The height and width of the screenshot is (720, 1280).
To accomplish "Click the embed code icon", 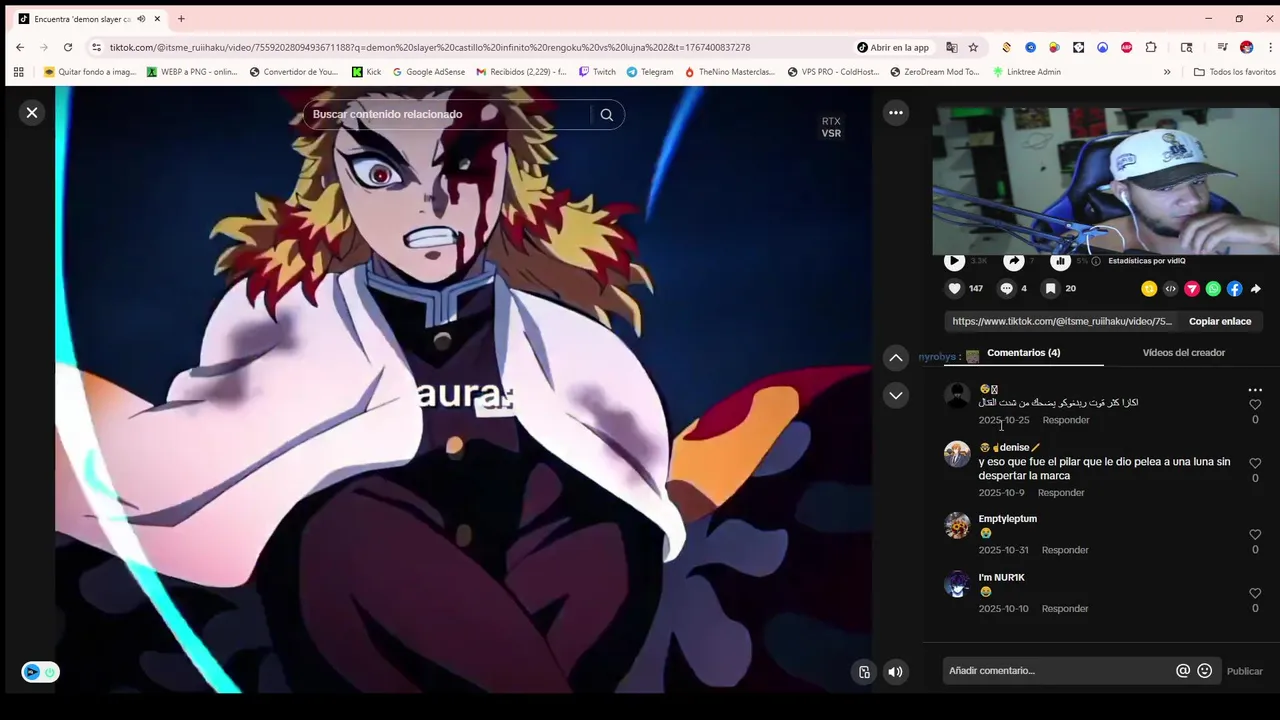I will (x=1171, y=289).
